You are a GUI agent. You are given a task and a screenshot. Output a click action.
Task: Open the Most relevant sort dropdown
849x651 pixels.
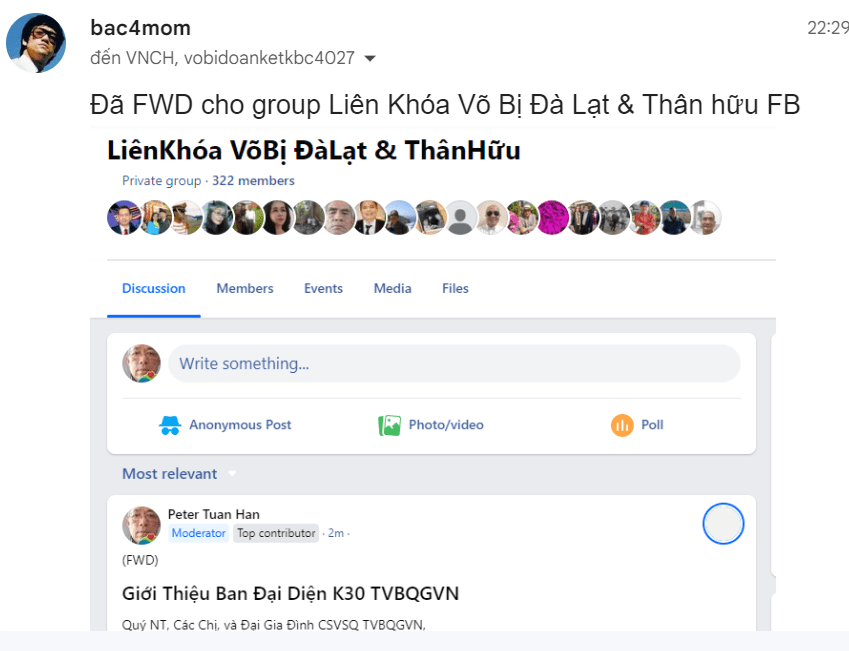coord(232,474)
